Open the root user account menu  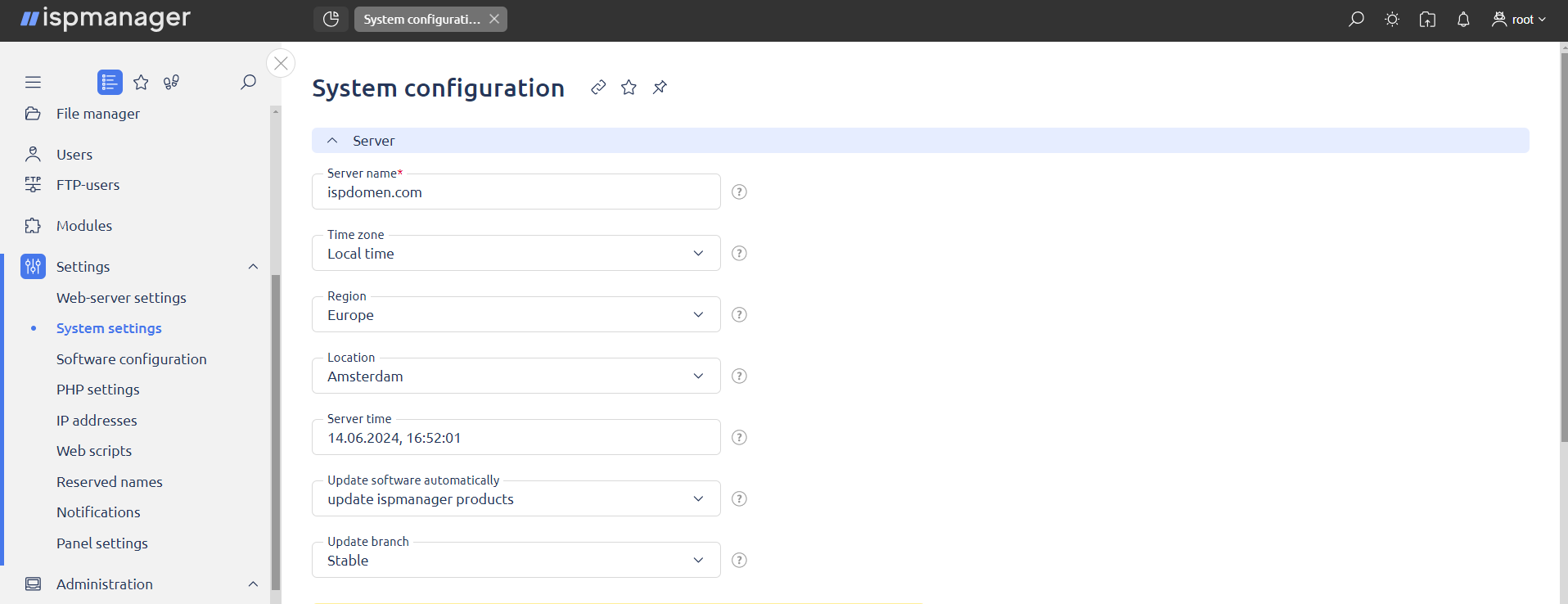[1519, 20]
